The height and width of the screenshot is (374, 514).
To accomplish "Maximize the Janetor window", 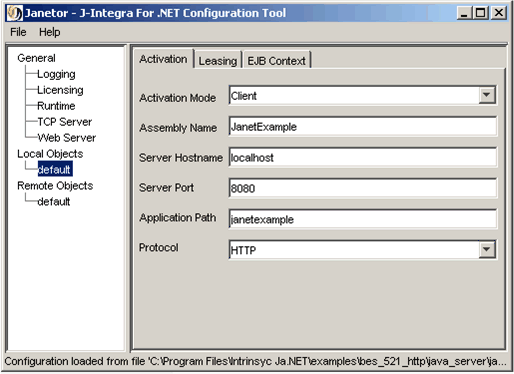I will pos(481,13).
